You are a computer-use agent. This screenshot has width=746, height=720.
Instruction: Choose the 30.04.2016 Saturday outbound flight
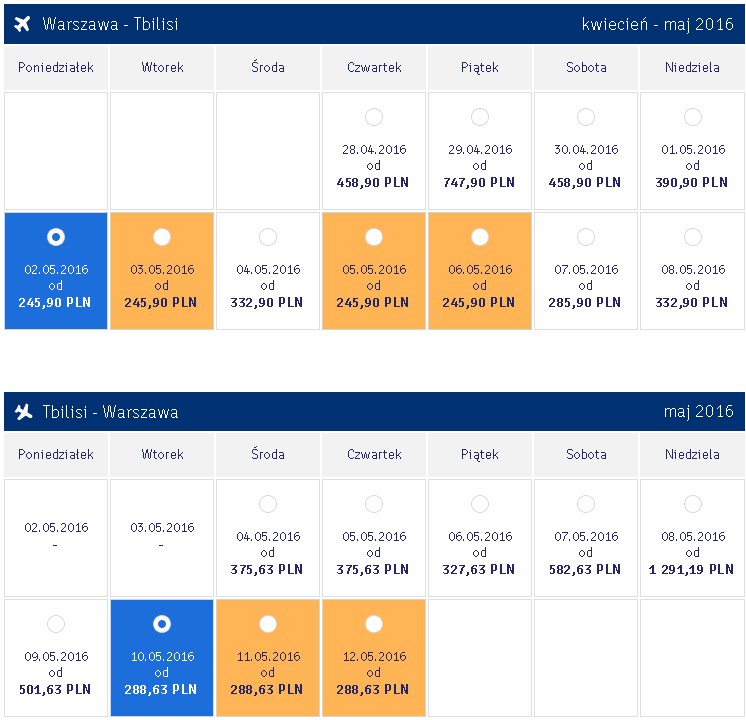tap(586, 117)
